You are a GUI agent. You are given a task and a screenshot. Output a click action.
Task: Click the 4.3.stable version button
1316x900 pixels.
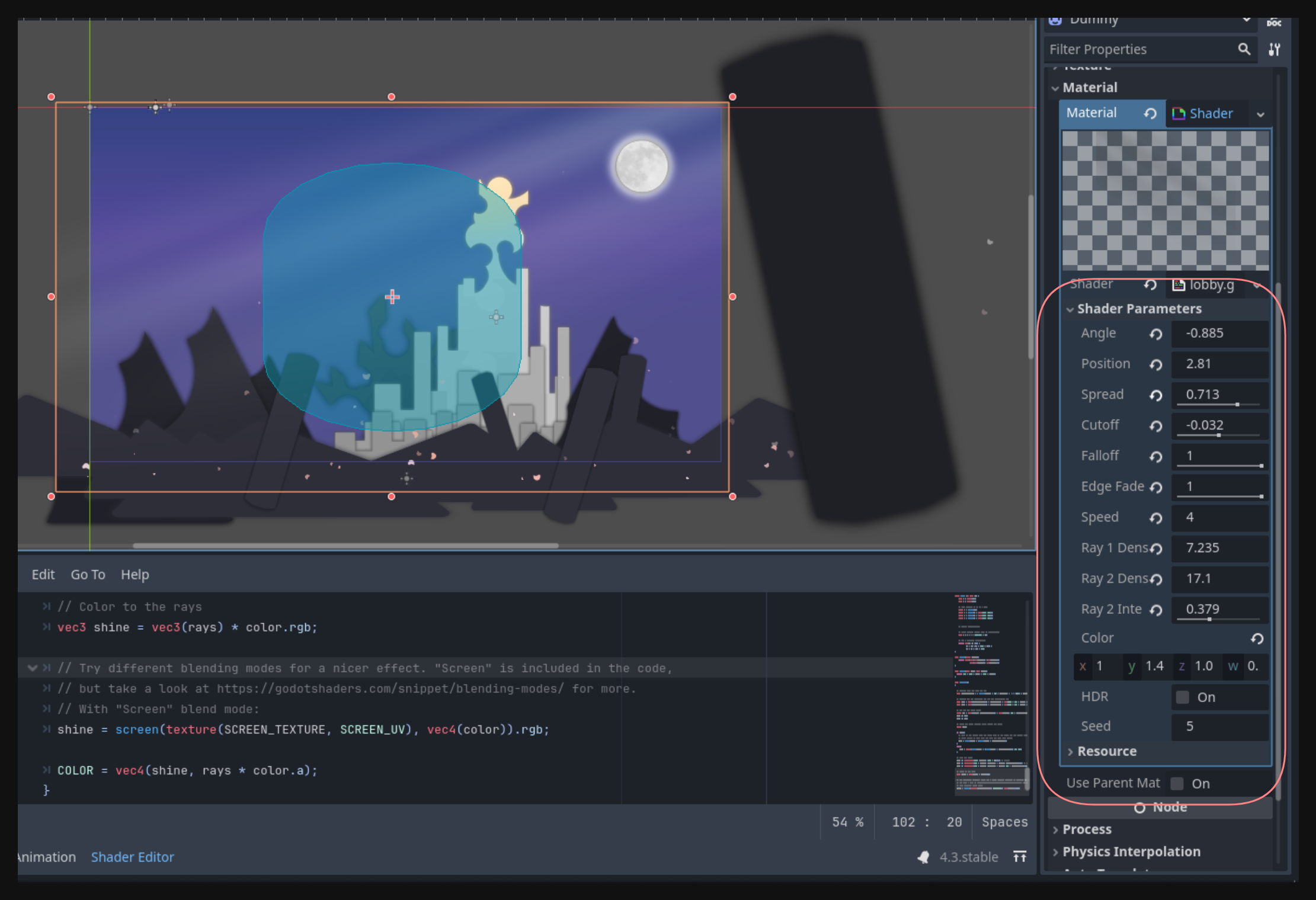click(x=969, y=857)
